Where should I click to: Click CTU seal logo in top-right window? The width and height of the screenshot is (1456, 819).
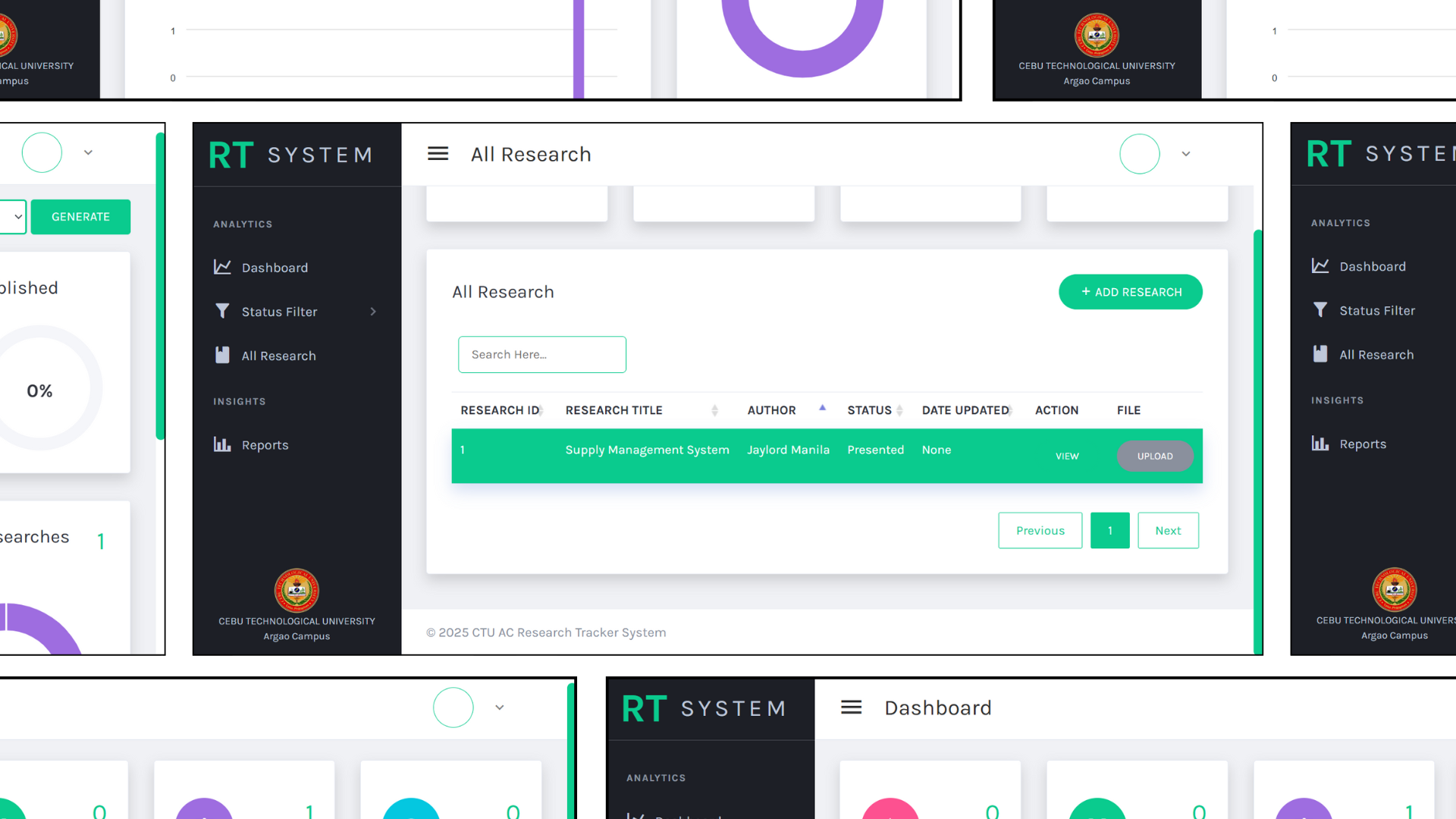1097,35
